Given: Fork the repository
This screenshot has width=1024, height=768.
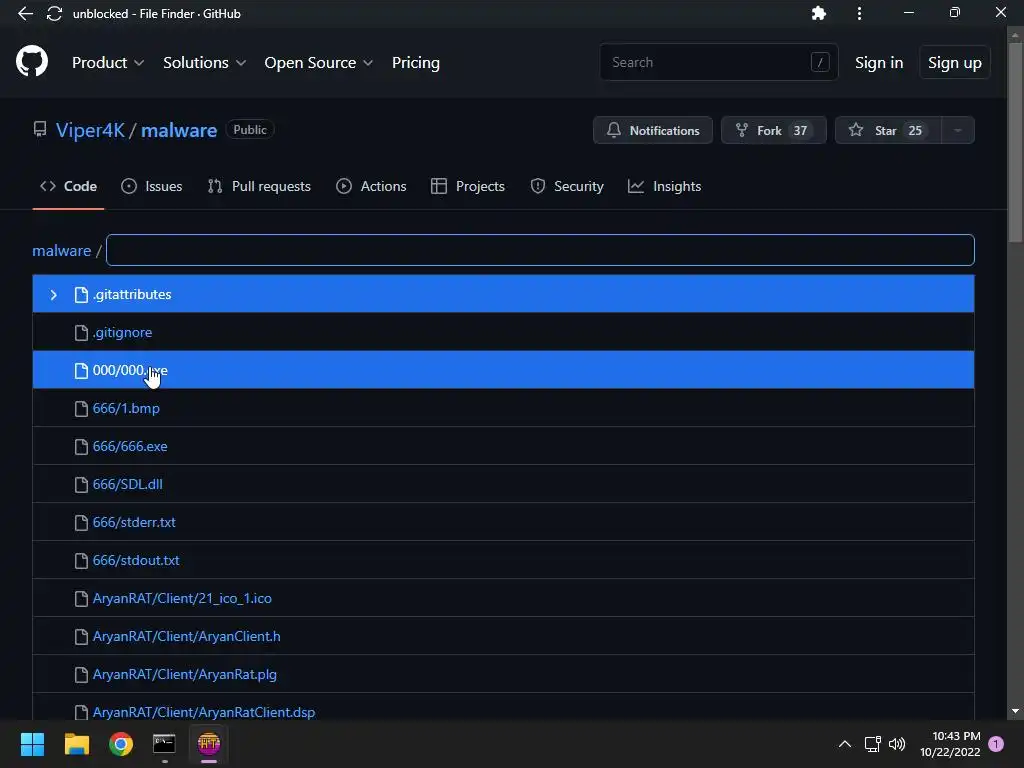Looking at the screenshot, I should pos(773,130).
